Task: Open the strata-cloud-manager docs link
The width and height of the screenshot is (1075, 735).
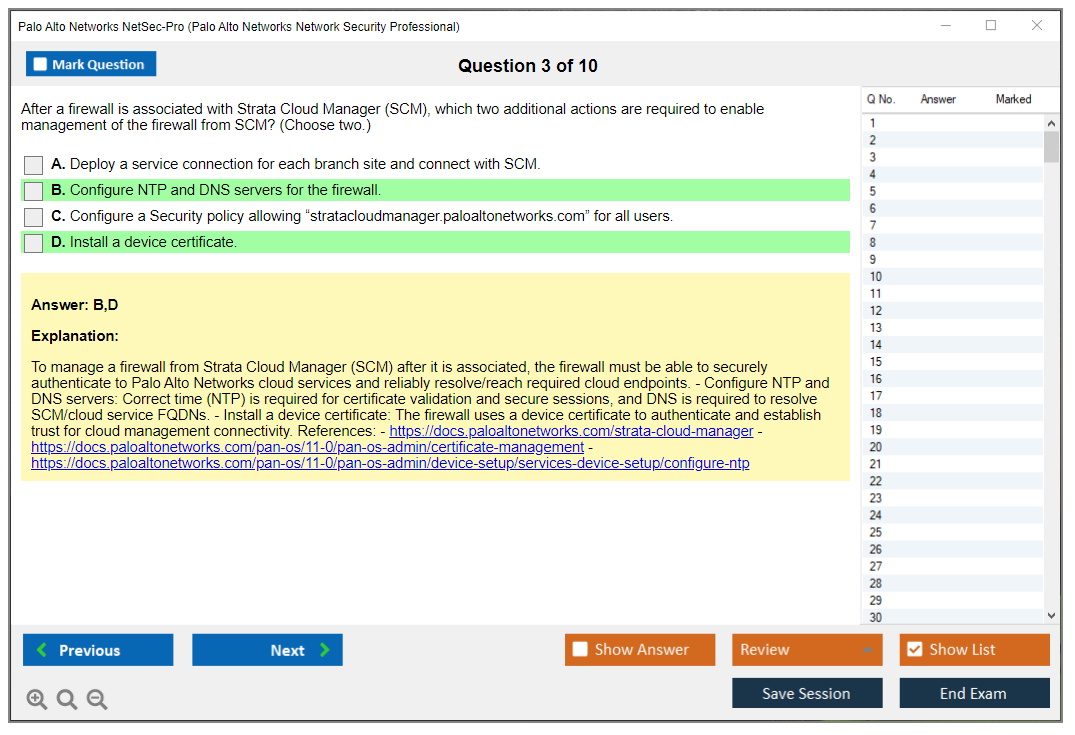Action: click(571, 431)
